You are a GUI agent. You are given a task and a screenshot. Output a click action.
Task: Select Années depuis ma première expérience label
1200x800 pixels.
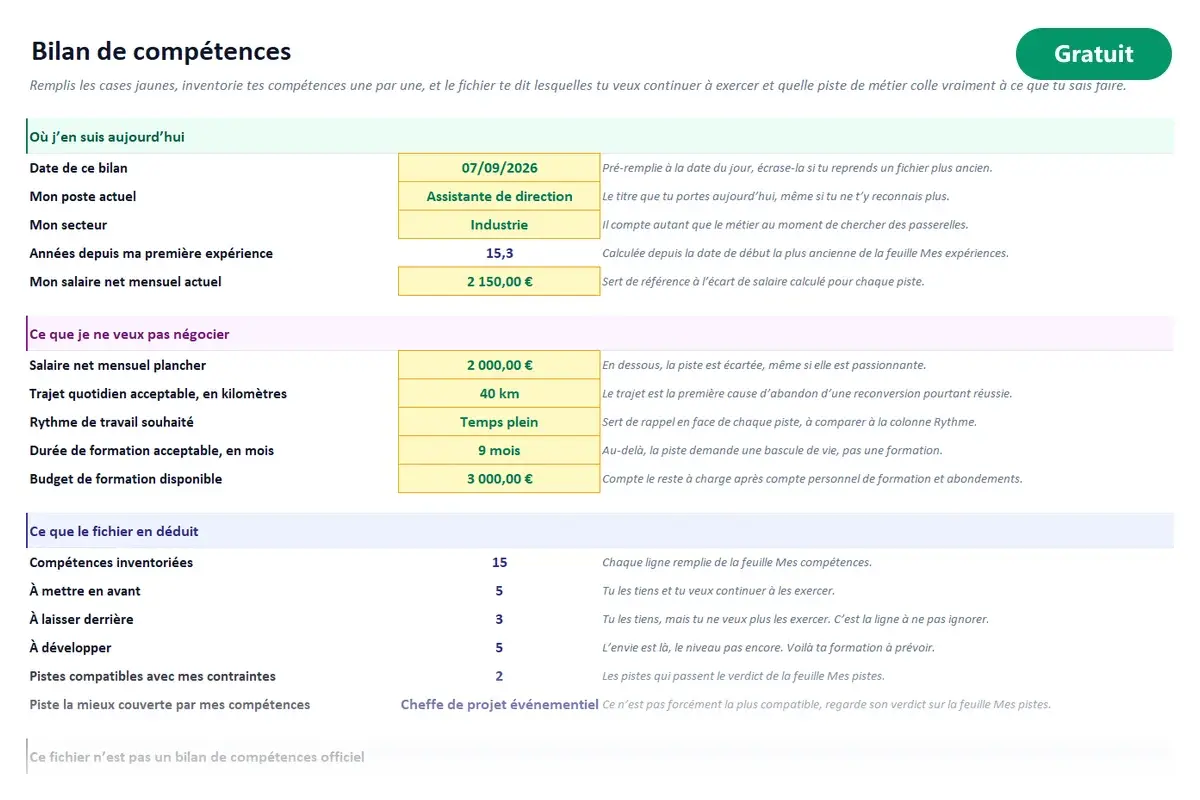[x=151, y=253]
